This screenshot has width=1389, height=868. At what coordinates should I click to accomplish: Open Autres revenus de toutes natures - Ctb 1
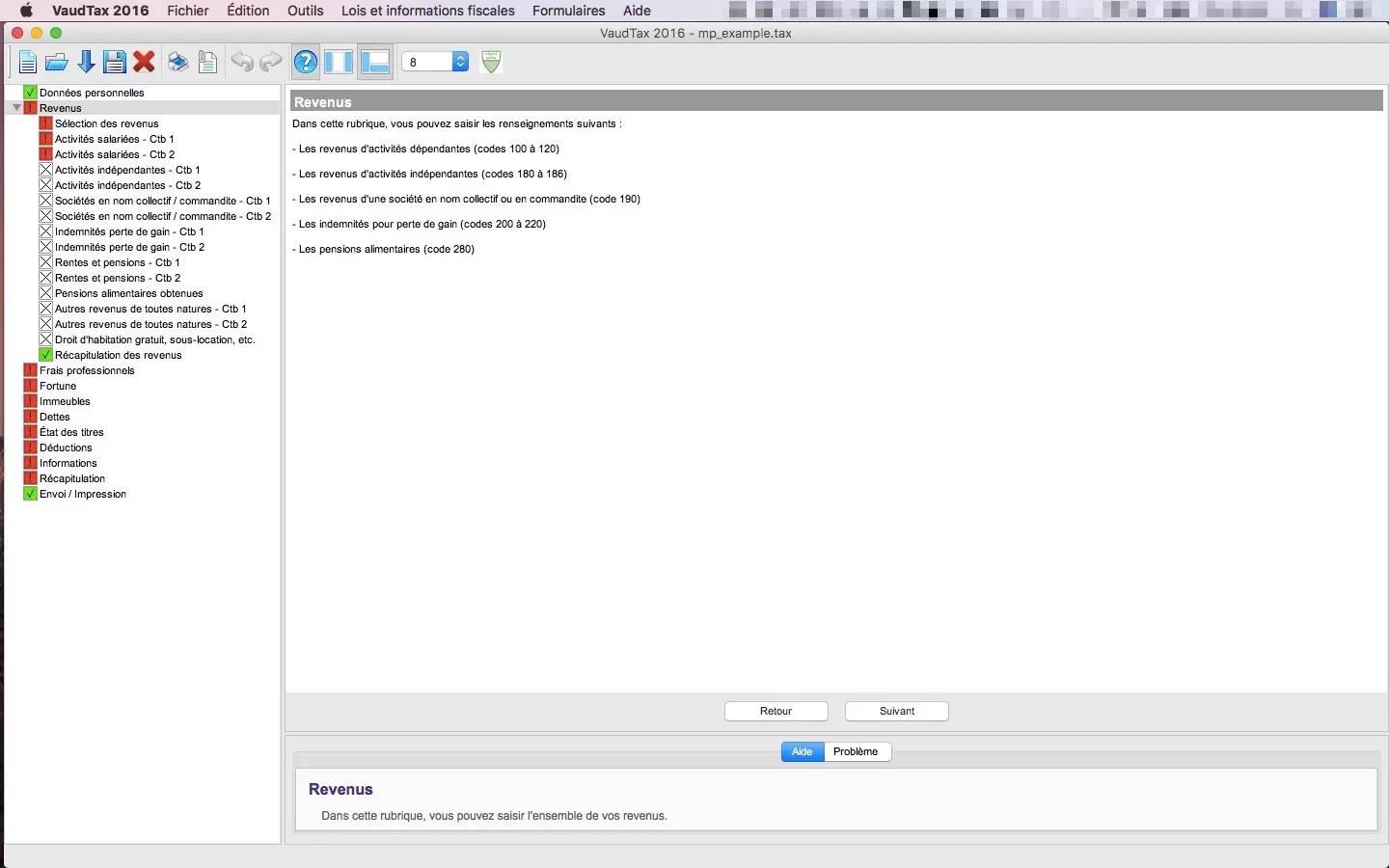150,309
